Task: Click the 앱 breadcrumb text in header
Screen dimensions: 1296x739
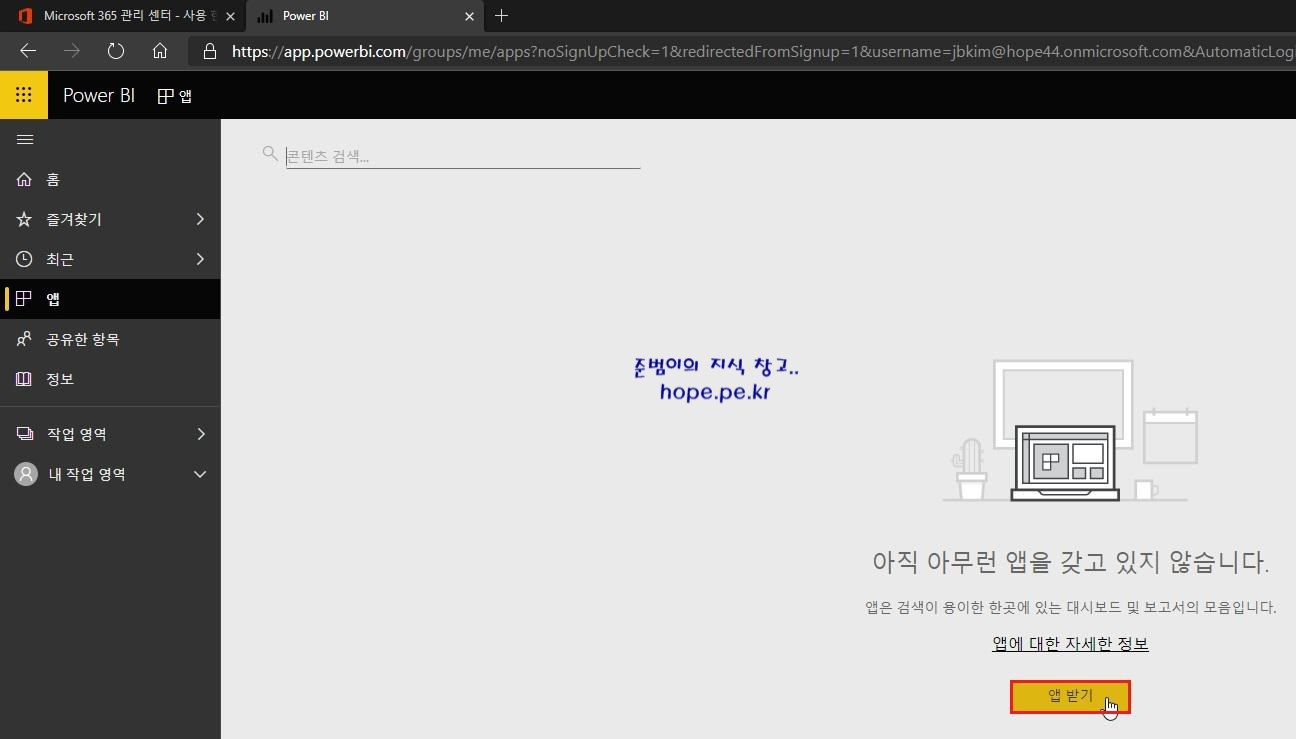Action: coord(185,96)
